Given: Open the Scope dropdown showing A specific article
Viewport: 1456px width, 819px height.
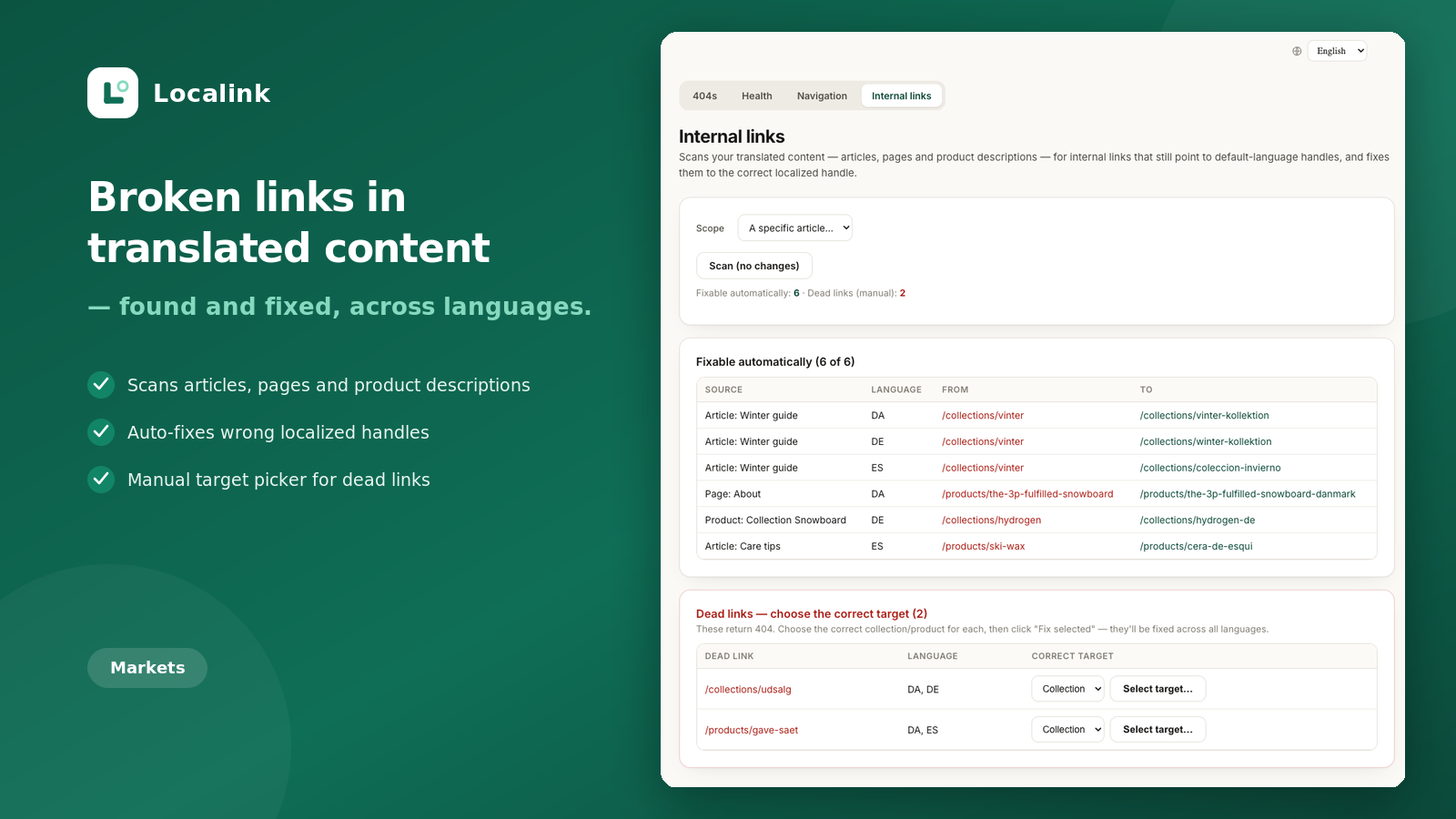Looking at the screenshot, I should pos(794,228).
